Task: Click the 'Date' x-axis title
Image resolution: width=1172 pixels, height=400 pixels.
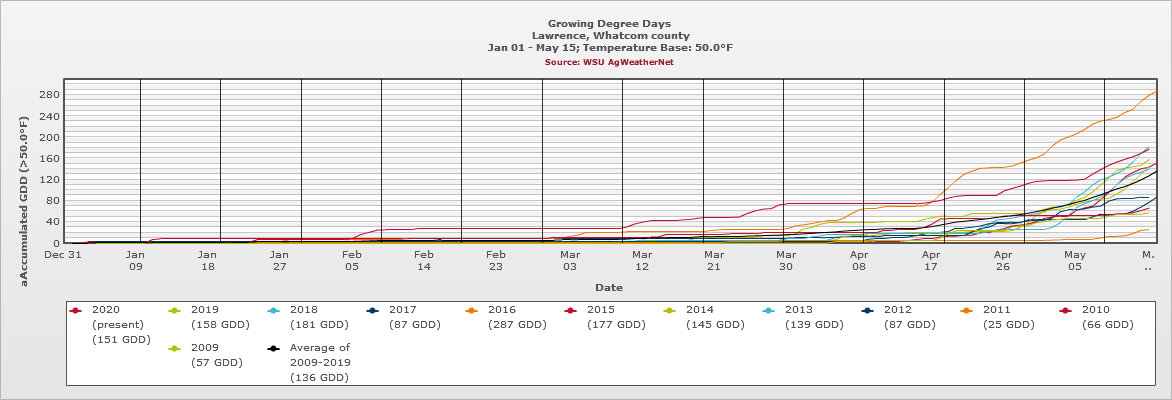Action: [x=609, y=287]
